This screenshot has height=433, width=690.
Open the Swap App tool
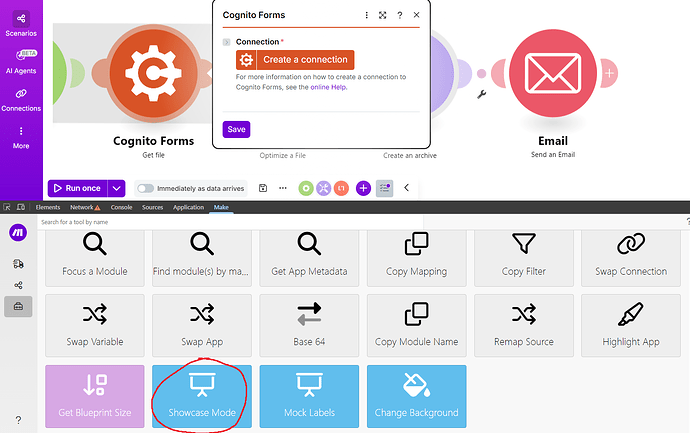click(x=202, y=326)
